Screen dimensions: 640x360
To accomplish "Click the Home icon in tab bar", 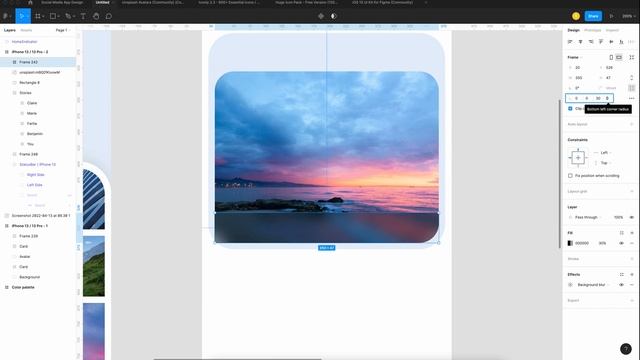I will 30,2.
